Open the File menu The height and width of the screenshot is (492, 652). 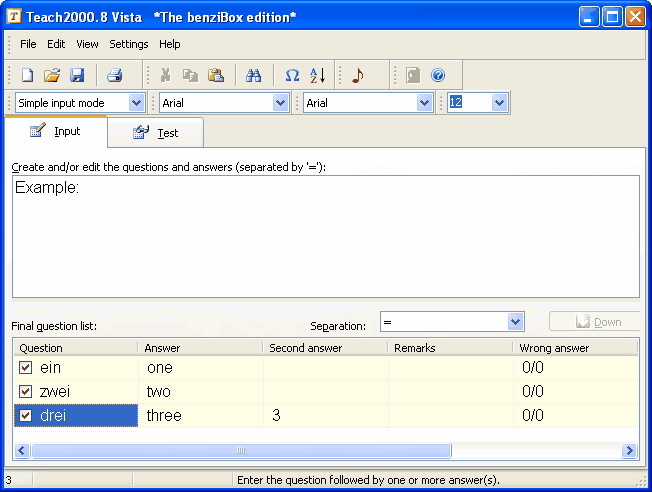(x=28, y=44)
